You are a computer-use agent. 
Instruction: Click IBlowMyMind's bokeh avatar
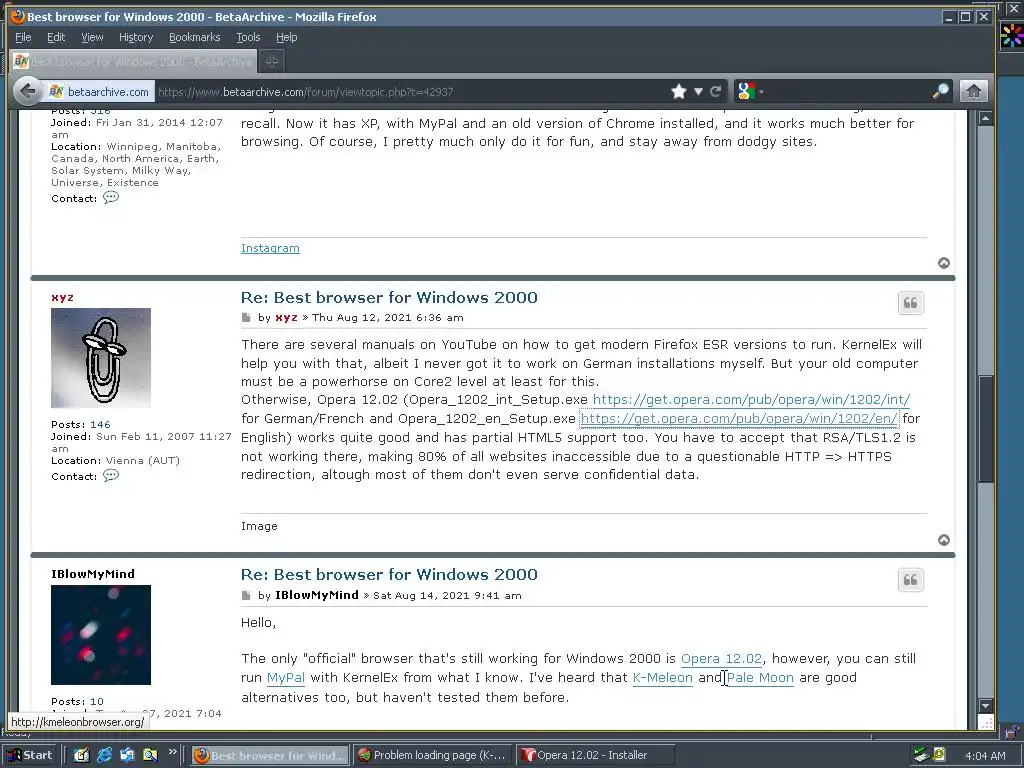click(101, 635)
